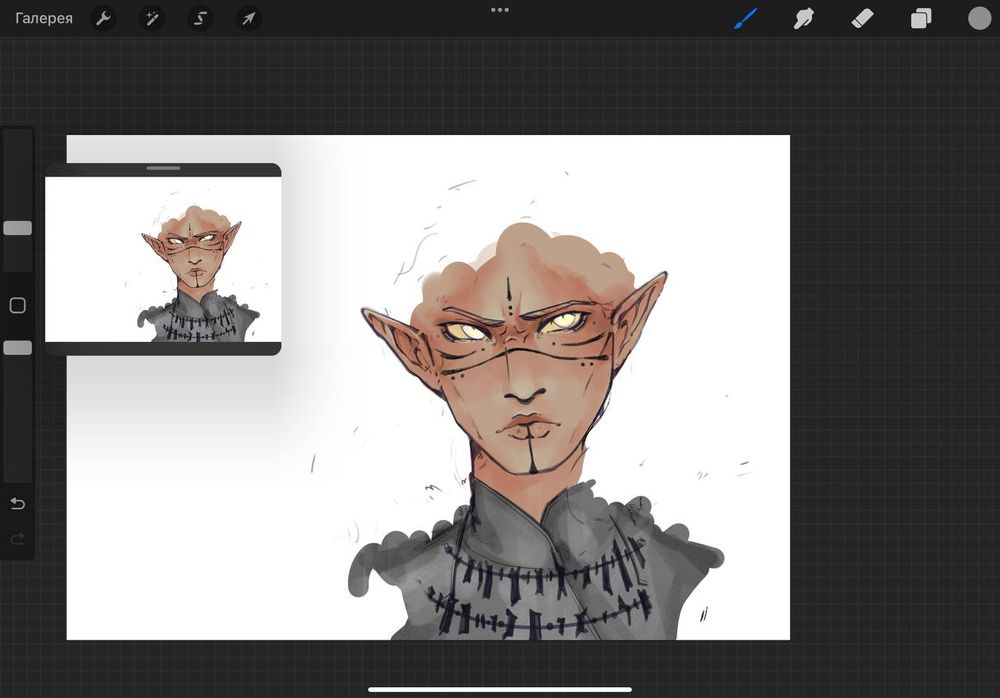Tap the elf image inside the Reference window
Screen dimensions: 1000x698
(x=195, y=265)
